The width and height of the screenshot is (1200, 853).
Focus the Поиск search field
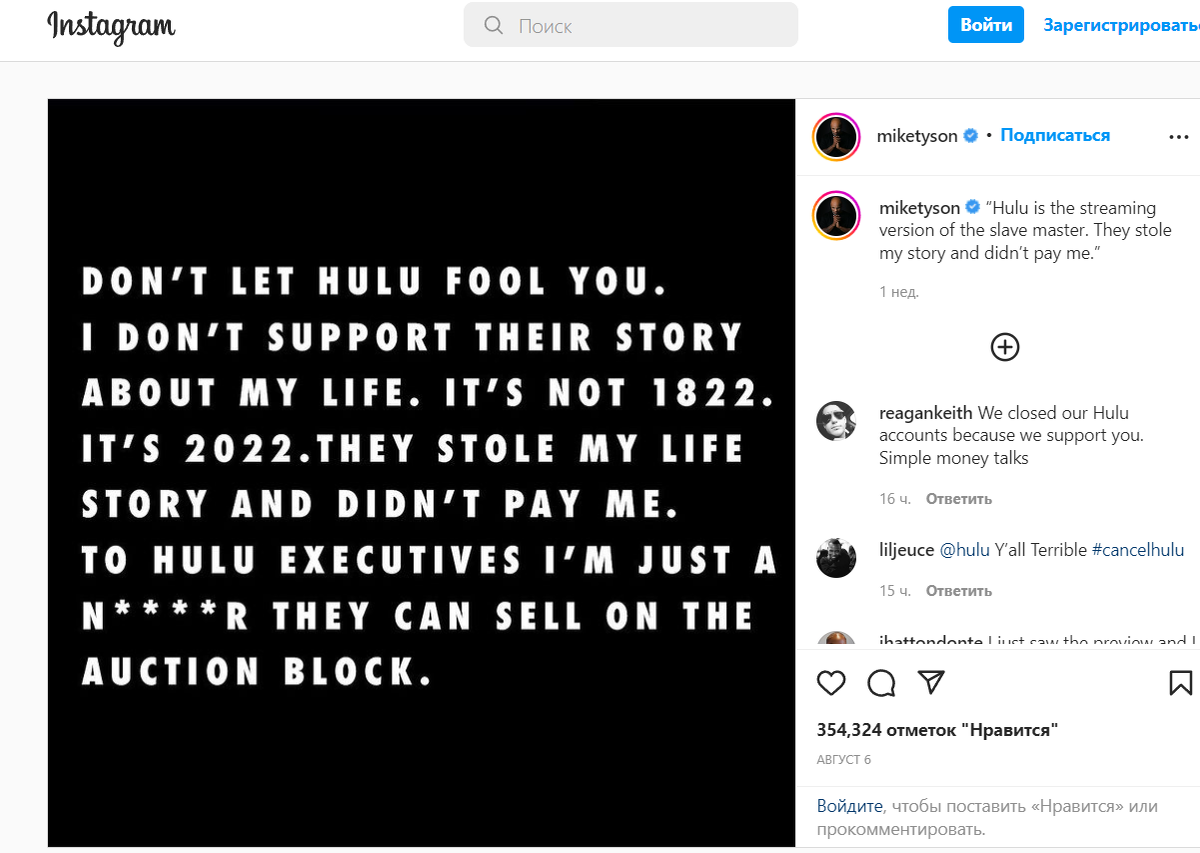(631, 25)
